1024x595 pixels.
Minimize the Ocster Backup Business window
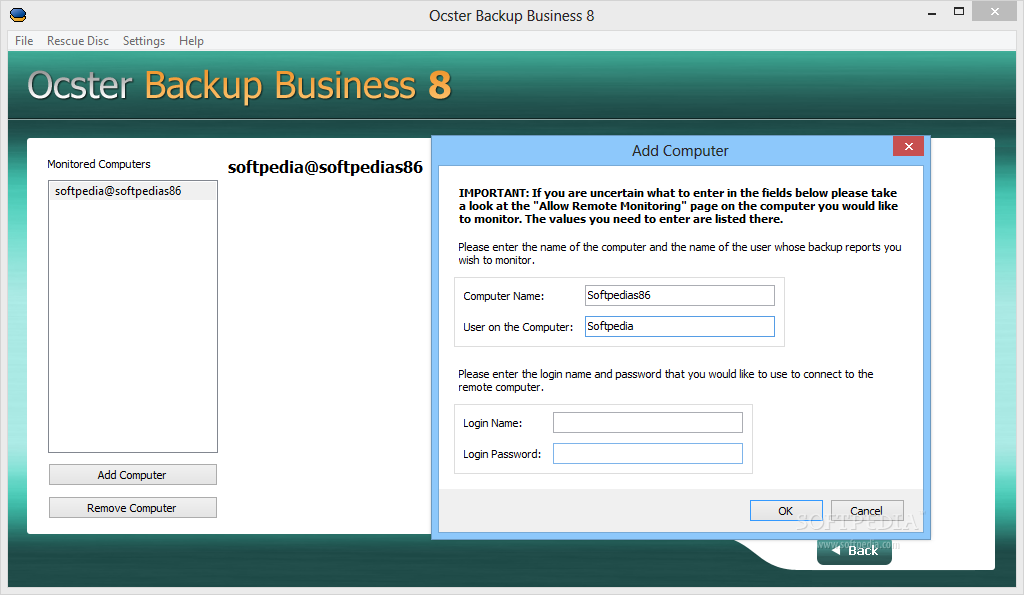[932, 12]
